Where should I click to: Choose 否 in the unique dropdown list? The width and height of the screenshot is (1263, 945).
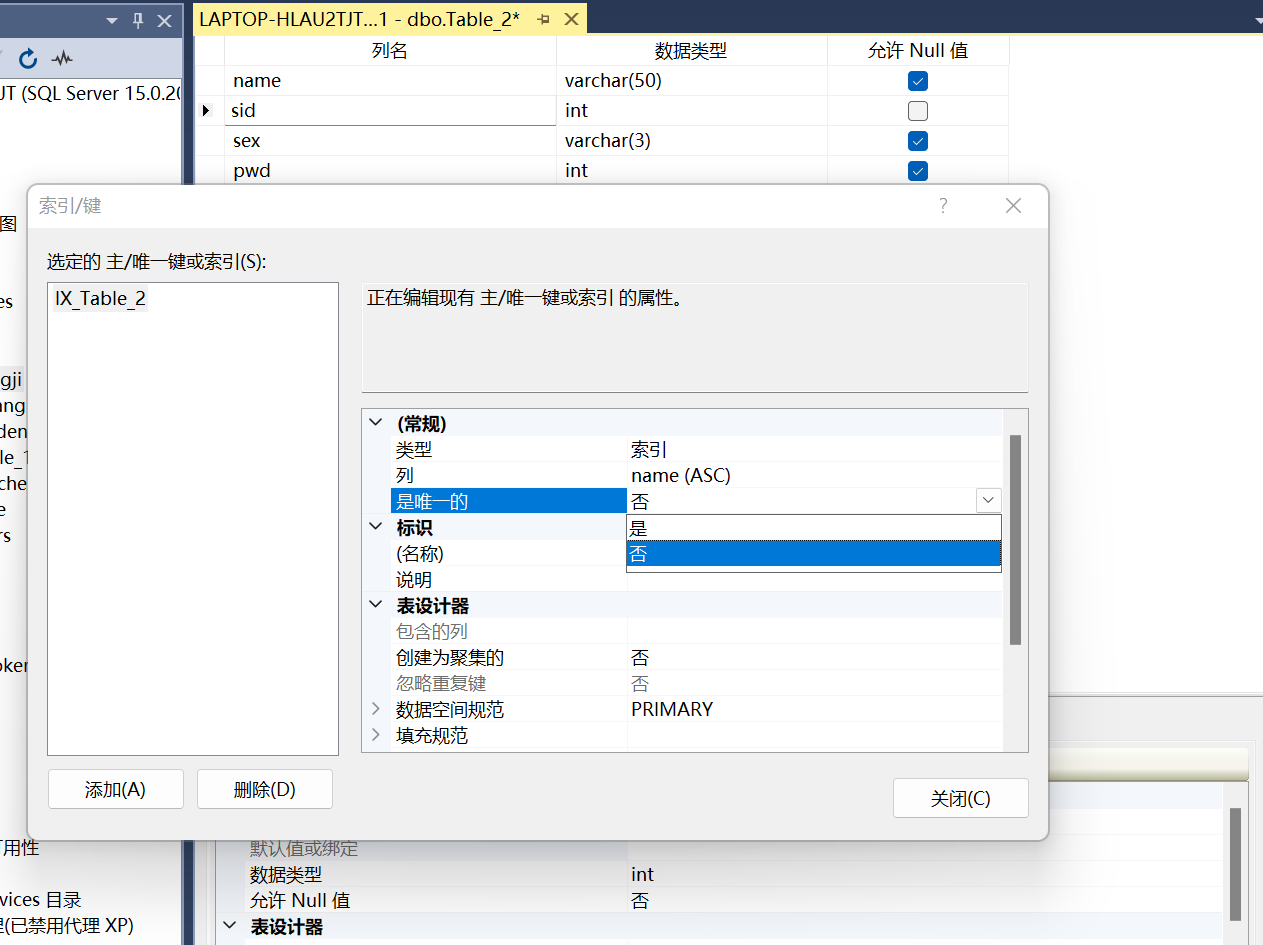pyautogui.click(x=813, y=554)
